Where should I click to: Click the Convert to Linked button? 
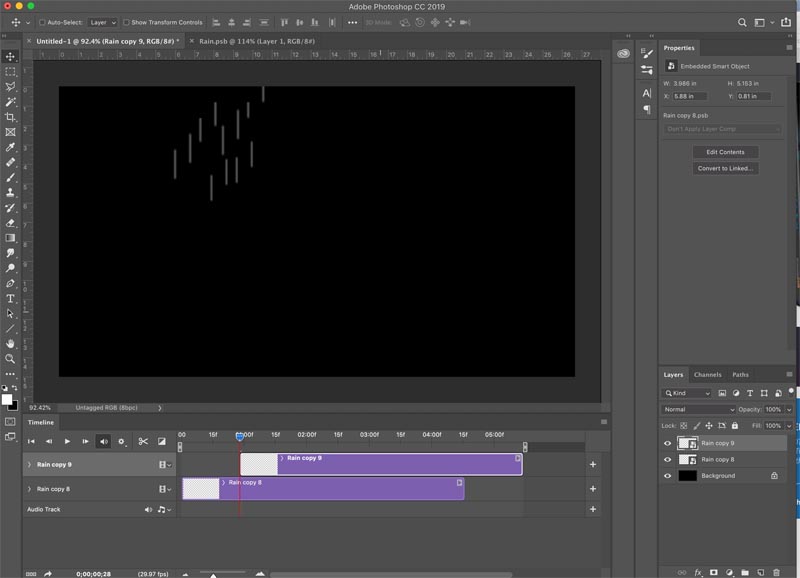pos(725,168)
